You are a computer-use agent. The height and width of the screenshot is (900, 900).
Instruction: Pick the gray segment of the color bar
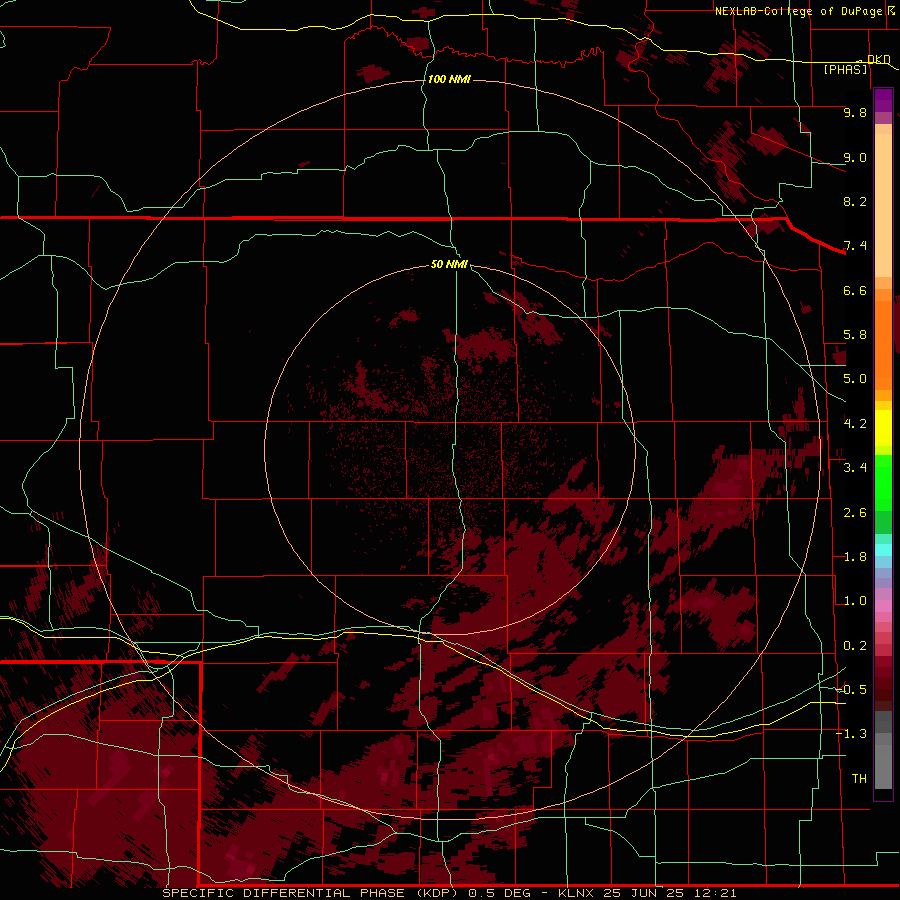(x=883, y=749)
